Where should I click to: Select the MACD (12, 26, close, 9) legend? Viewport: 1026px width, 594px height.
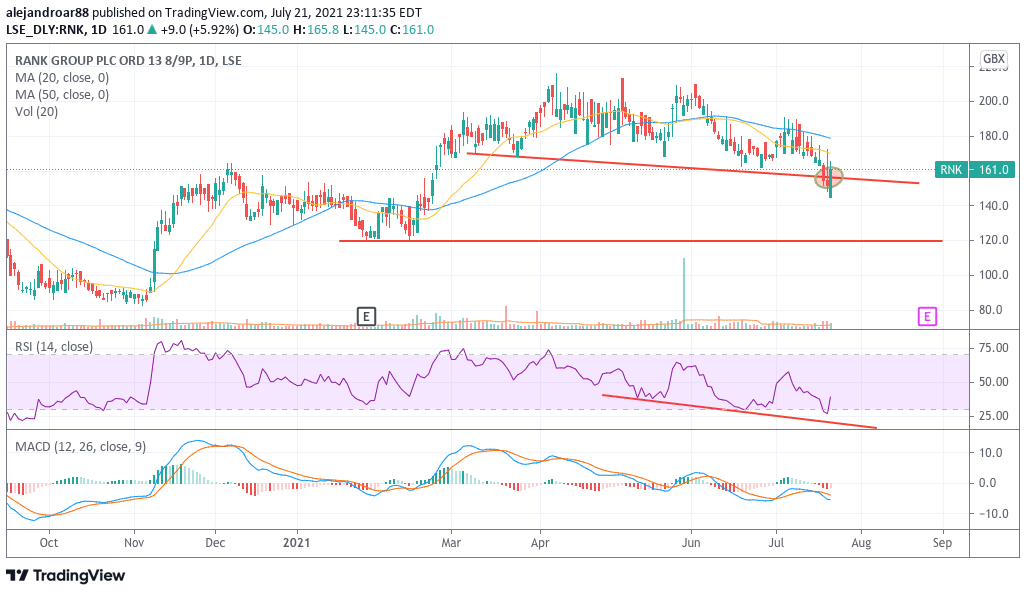[80, 447]
